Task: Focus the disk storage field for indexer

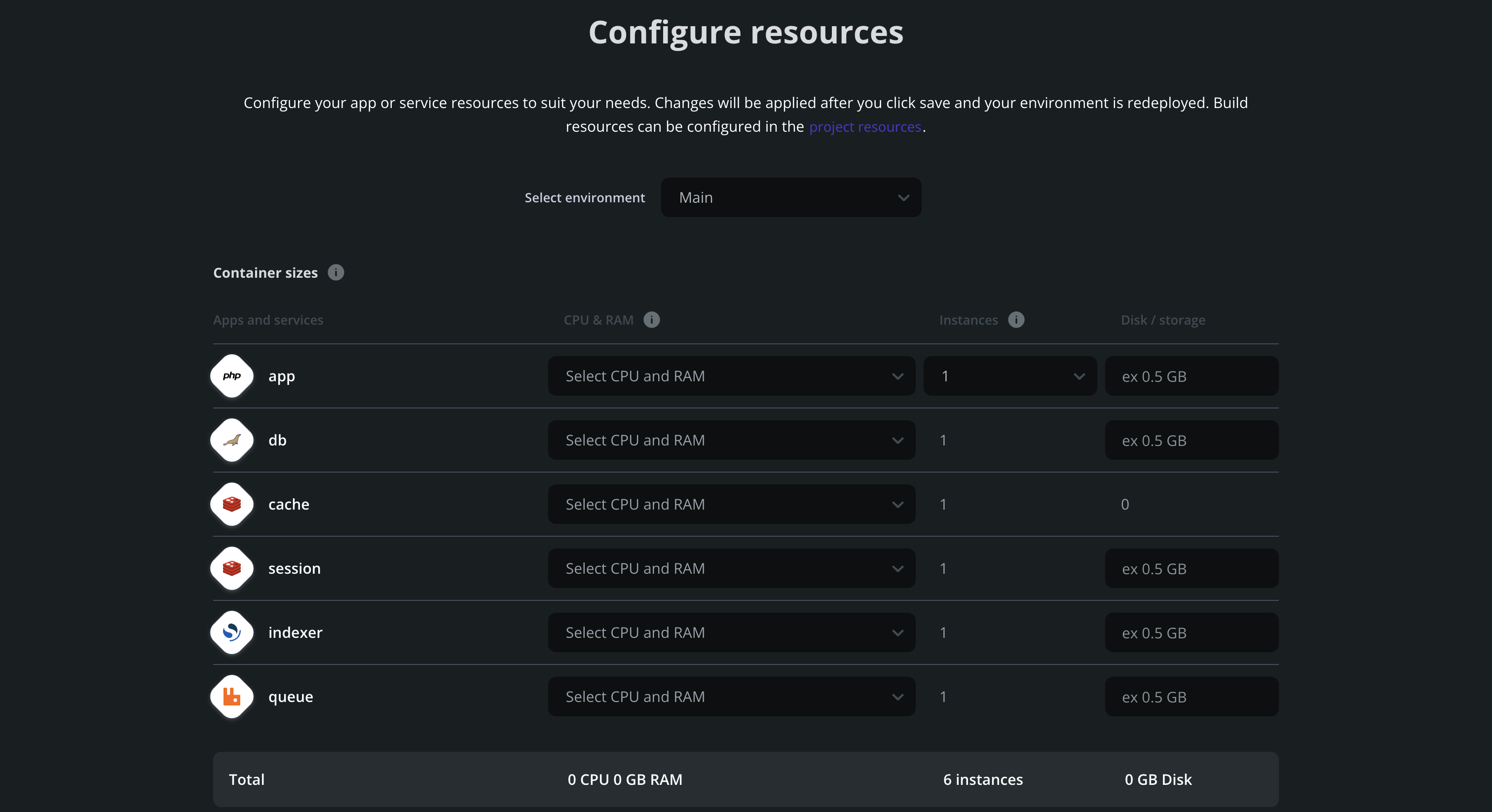Action: click(x=1192, y=632)
